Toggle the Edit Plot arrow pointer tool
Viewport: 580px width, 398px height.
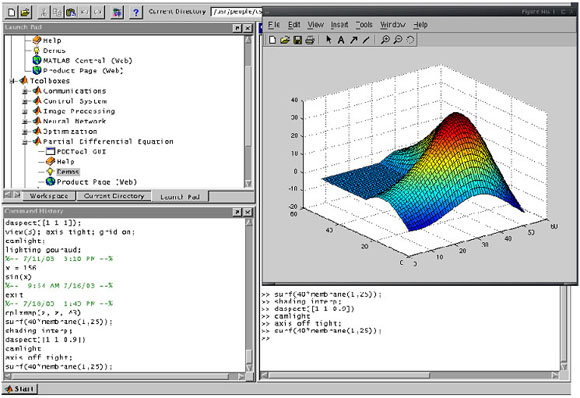click(328, 40)
